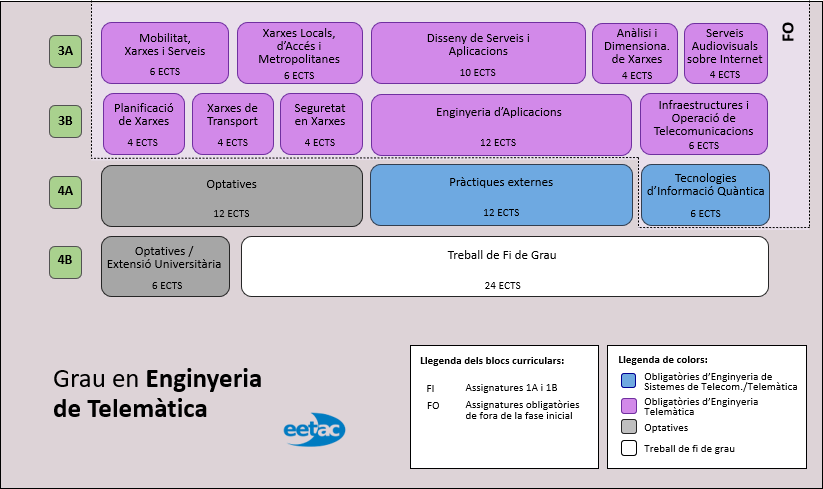Select Disseny de Serveis i Aplicacions block

(x=477, y=53)
